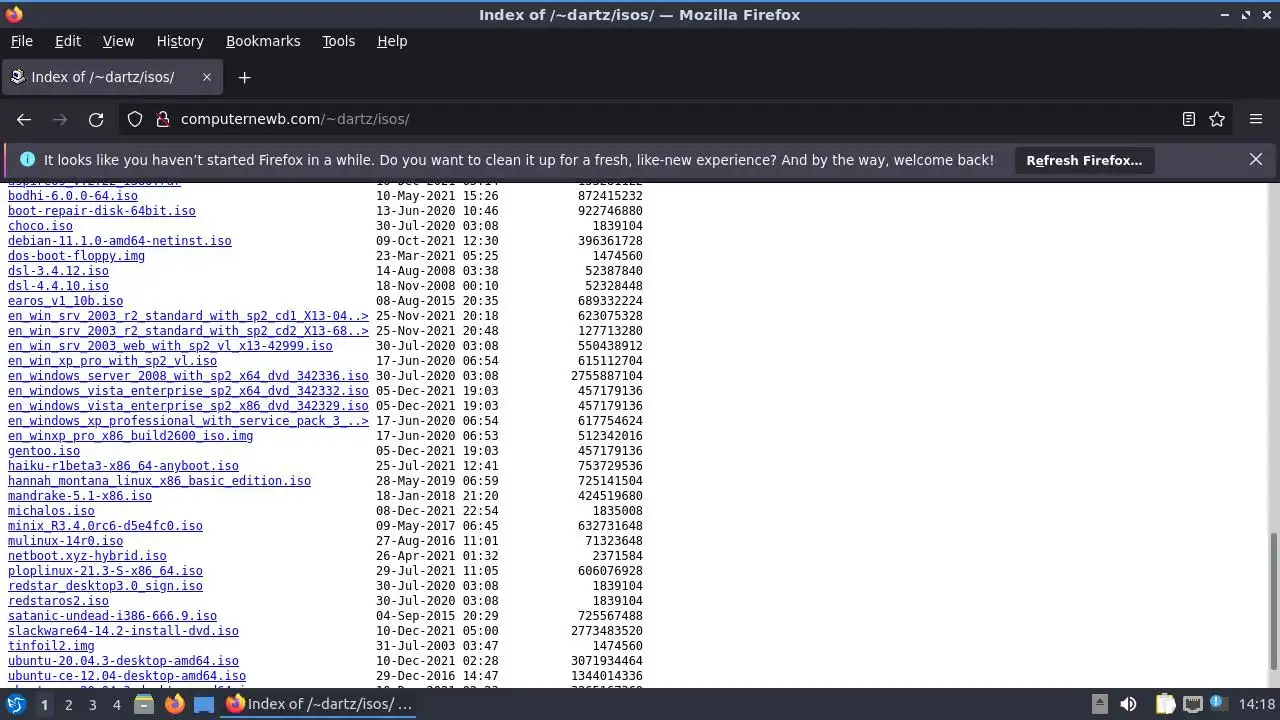This screenshot has height=720, width=1280.
Task: Download bodhi-6.0.0-64.iso
Action: click(x=73, y=196)
